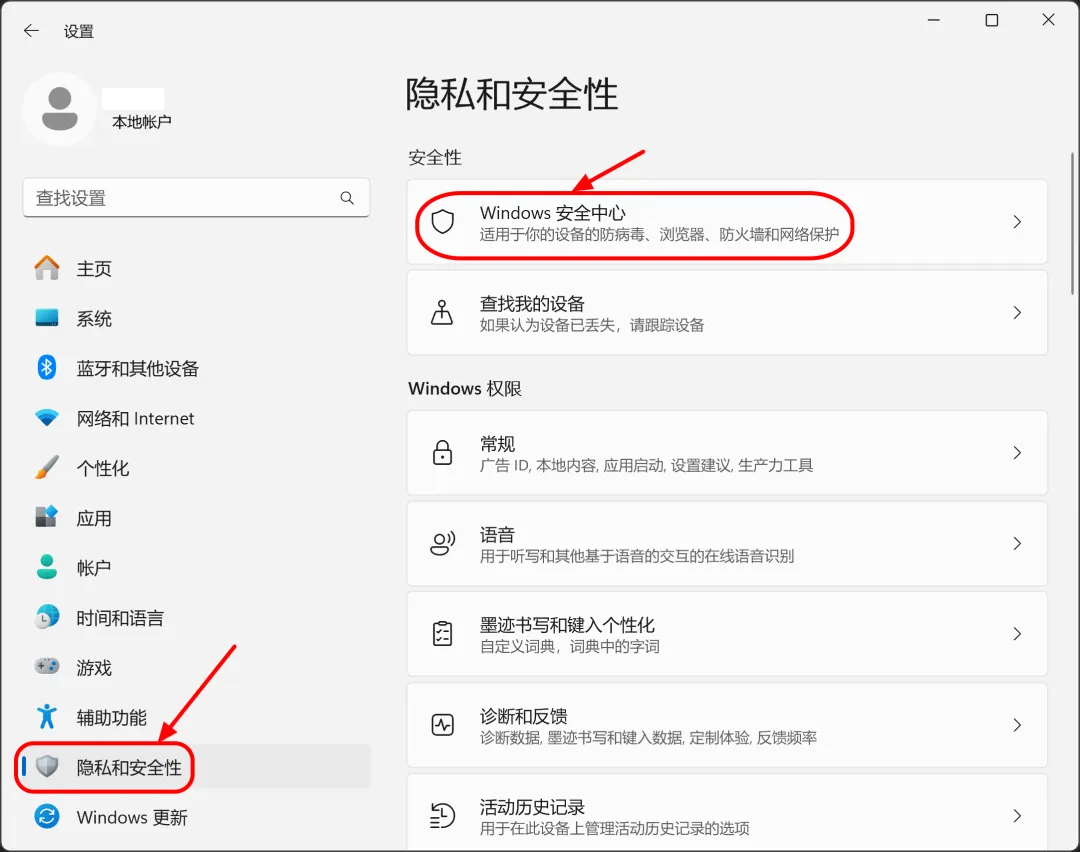Expand 语音 row chevron arrow
This screenshot has height=852, width=1080.
pyautogui.click(x=1017, y=543)
